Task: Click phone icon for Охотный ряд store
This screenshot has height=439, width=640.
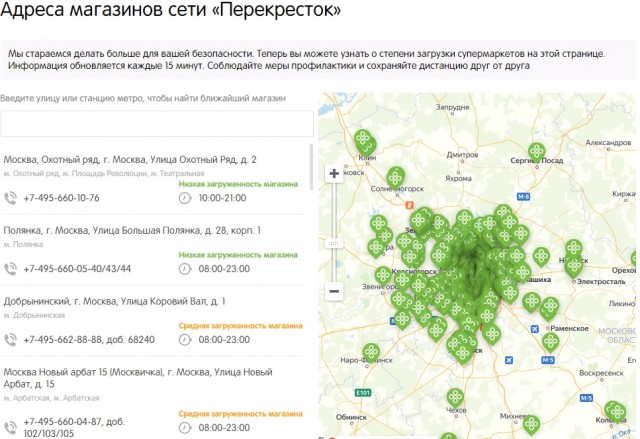Action: click(x=10, y=198)
